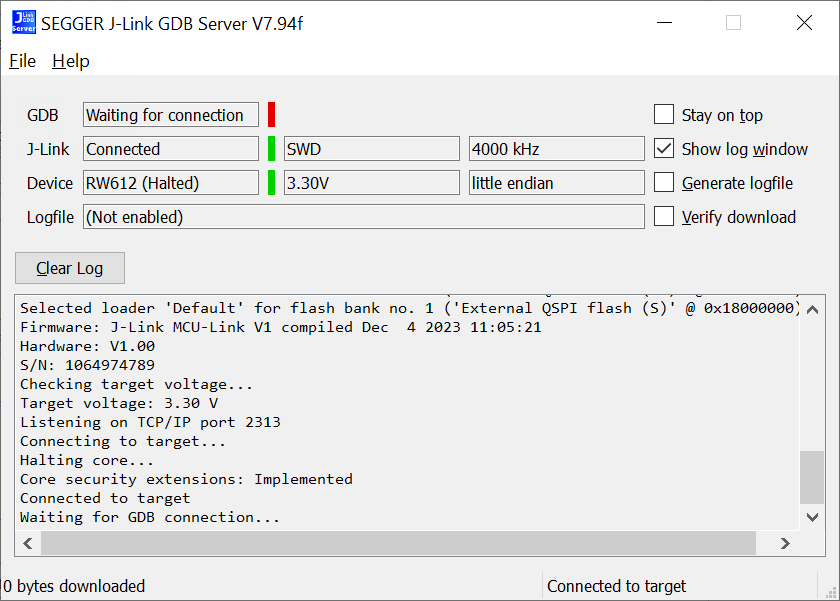Click the green J-Link status indicator
840x601 pixels.
271,149
